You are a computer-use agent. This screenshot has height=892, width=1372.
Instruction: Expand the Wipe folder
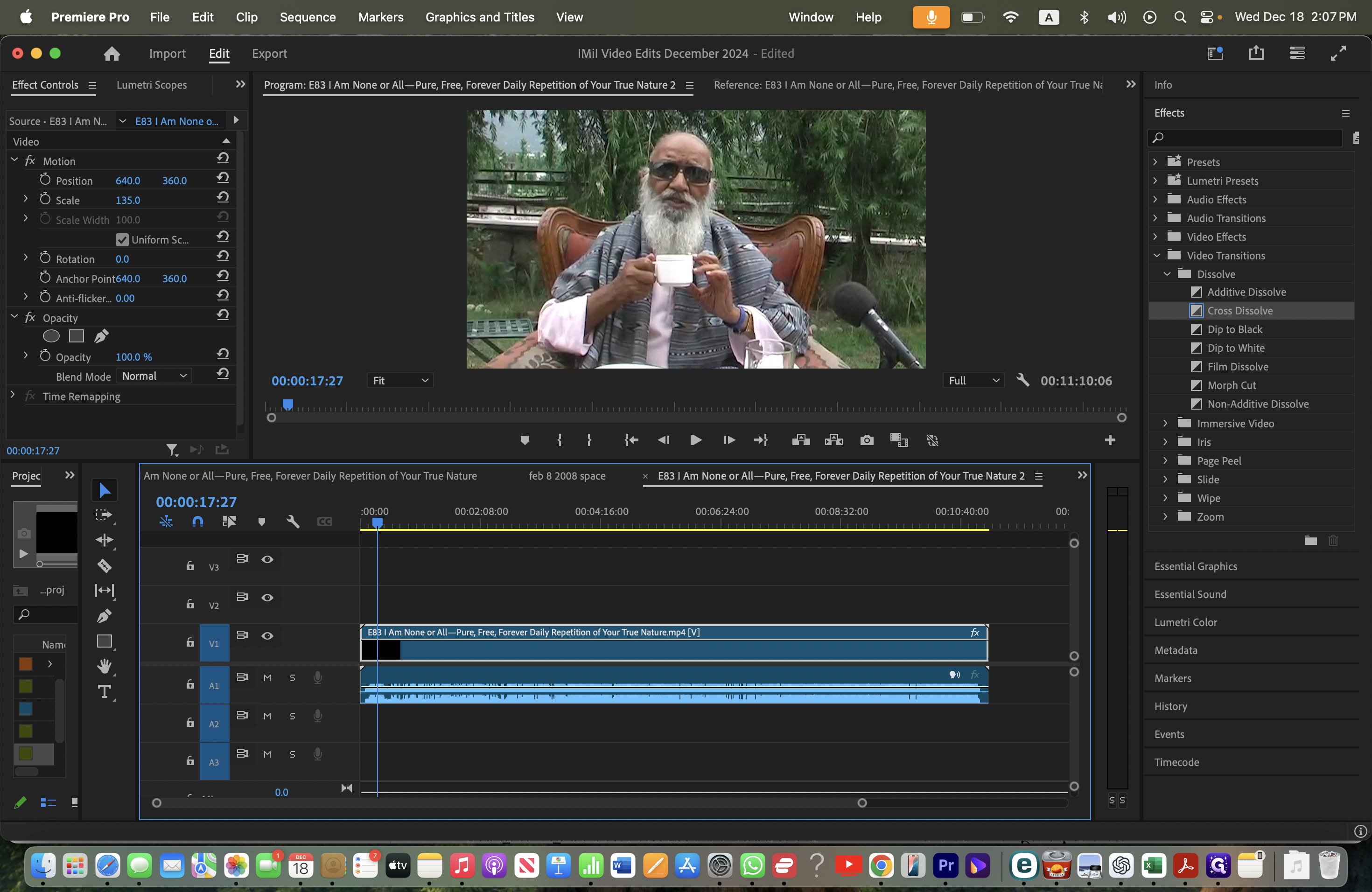pyautogui.click(x=1165, y=498)
